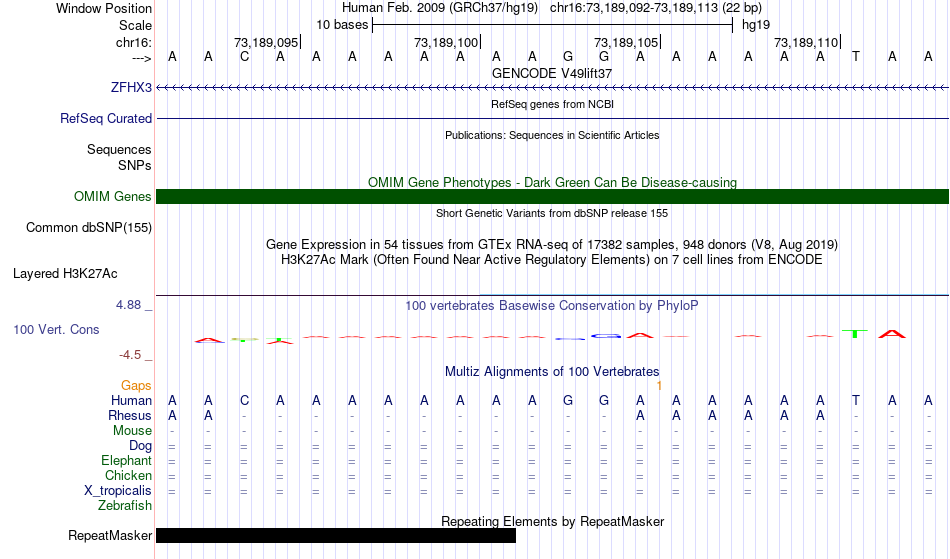Viewport: 950px width, 559px height.
Task: Select the RepeatMasker track label
Action: 110,535
